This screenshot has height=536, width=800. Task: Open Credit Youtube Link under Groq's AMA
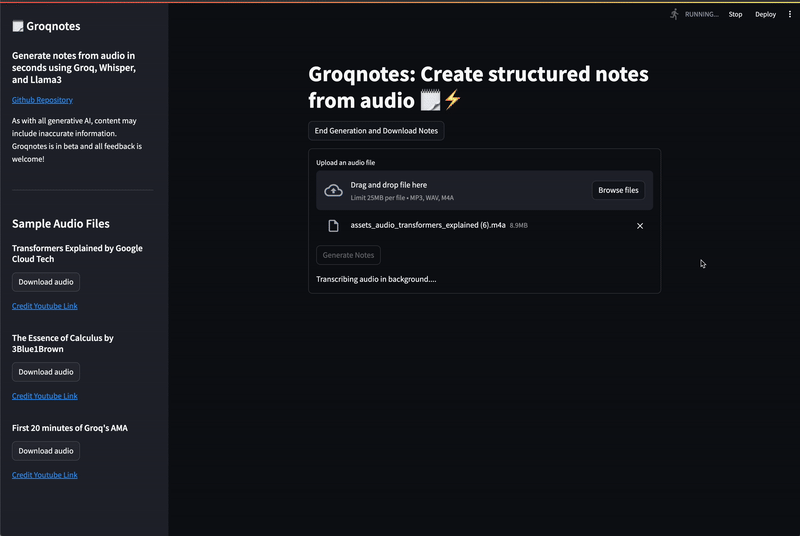45,475
